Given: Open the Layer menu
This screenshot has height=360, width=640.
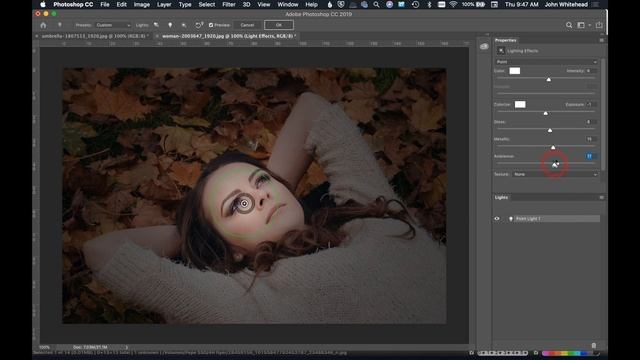Looking at the screenshot, I should click(164, 4).
